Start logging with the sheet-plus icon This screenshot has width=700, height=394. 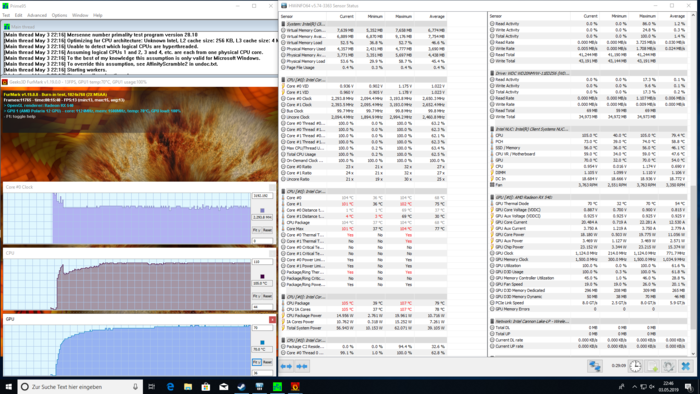tap(652, 366)
